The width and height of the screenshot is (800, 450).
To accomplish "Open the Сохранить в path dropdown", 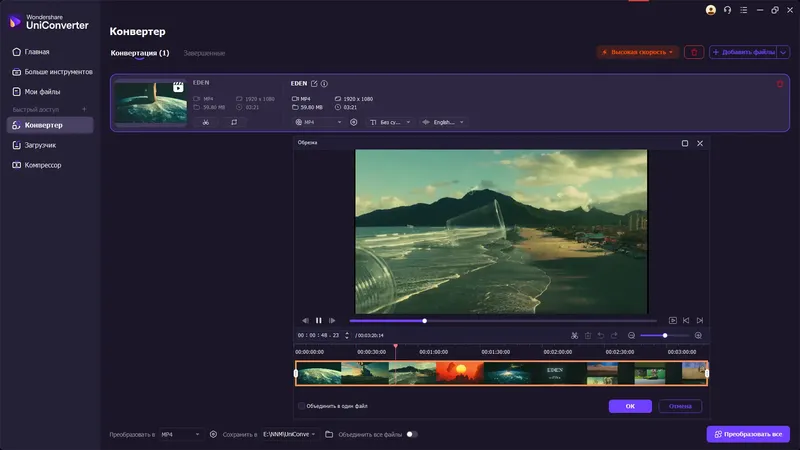I will [x=289, y=435].
